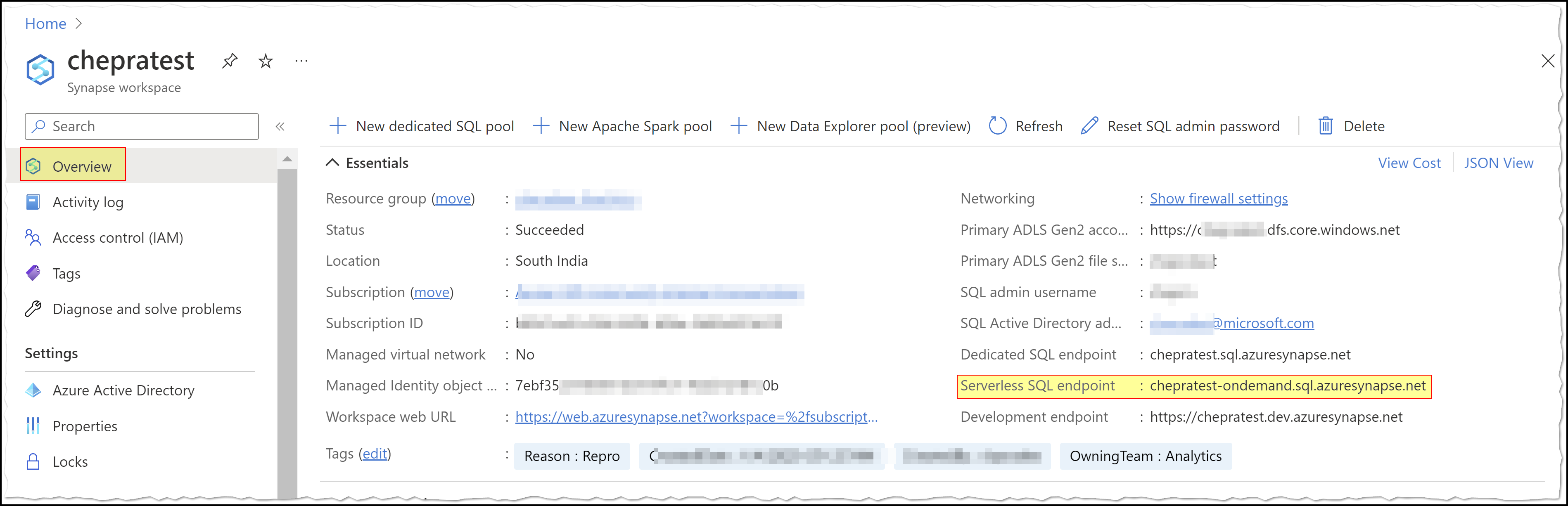This screenshot has height=506, width=1568.
Task: Click the plus icon for New Apache Spark pool
Action: pyautogui.click(x=541, y=126)
